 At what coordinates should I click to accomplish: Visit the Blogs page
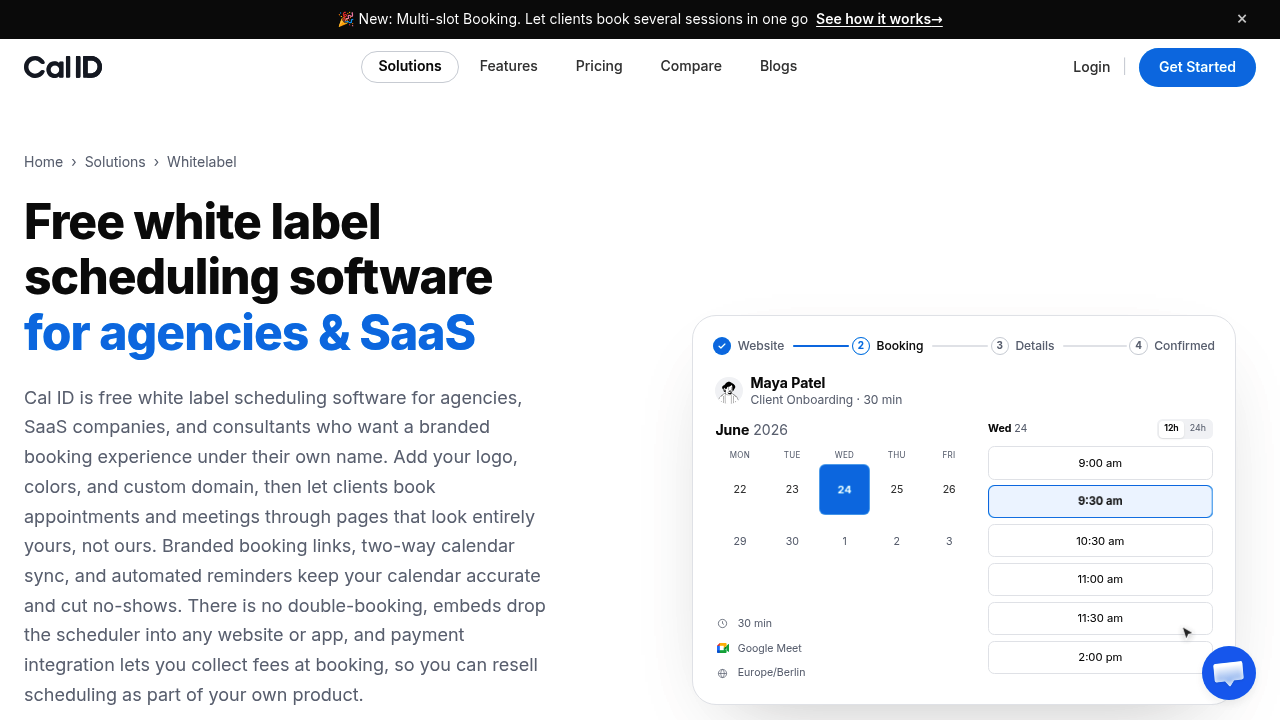click(778, 67)
